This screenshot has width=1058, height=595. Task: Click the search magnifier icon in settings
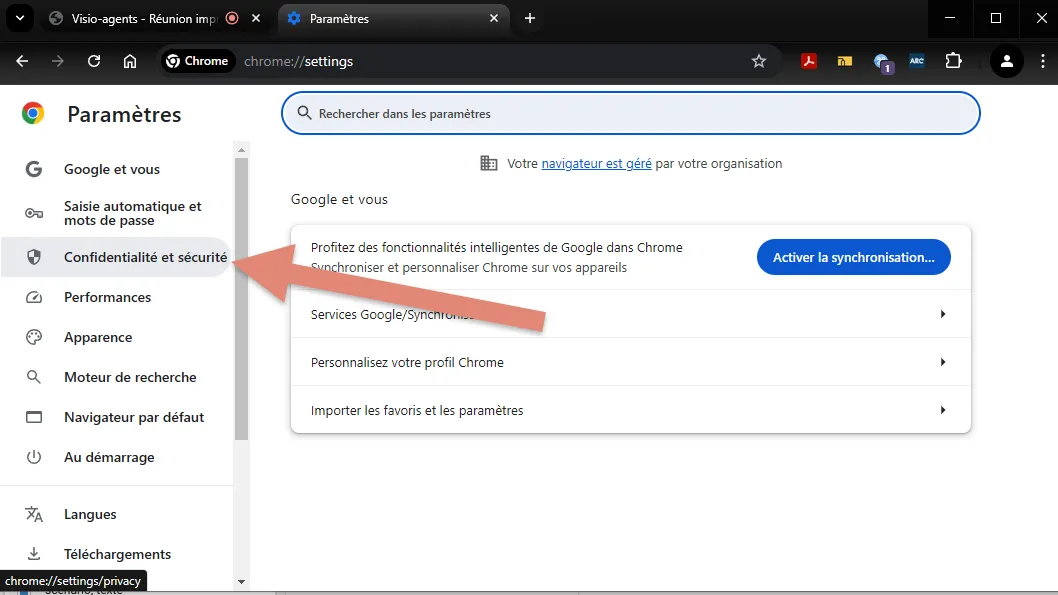pyautogui.click(x=304, y=113)
